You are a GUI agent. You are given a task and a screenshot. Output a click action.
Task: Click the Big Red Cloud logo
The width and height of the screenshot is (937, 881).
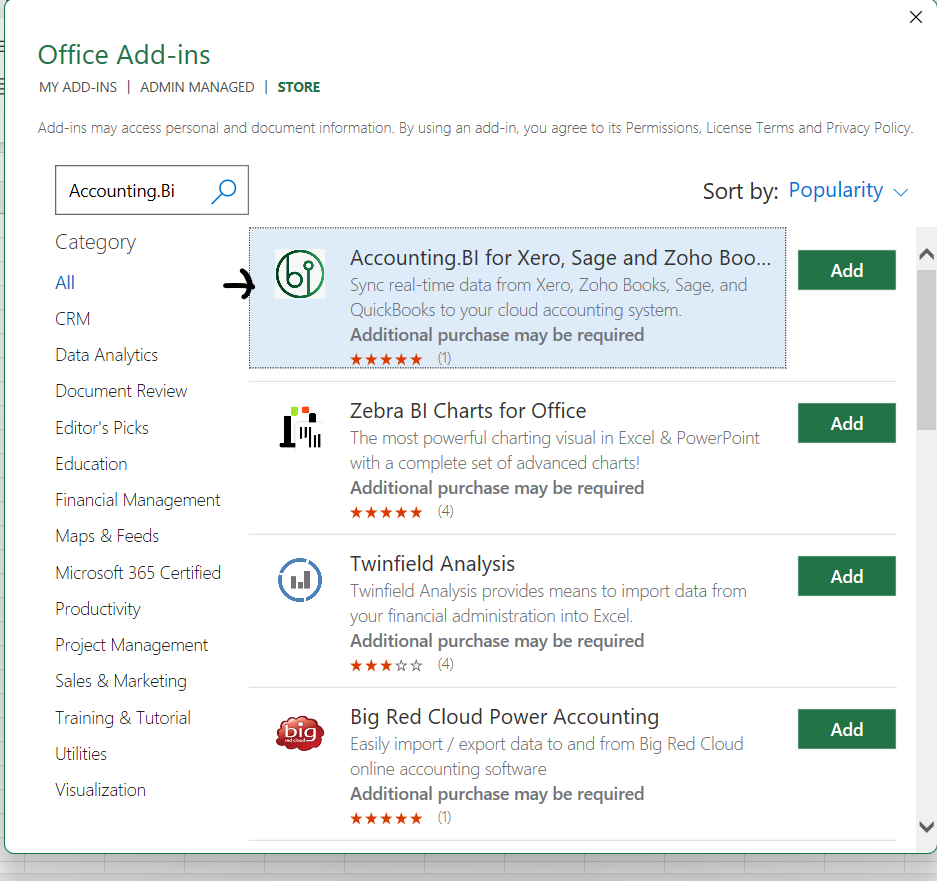pyautogui.click(x=300, y=733)
